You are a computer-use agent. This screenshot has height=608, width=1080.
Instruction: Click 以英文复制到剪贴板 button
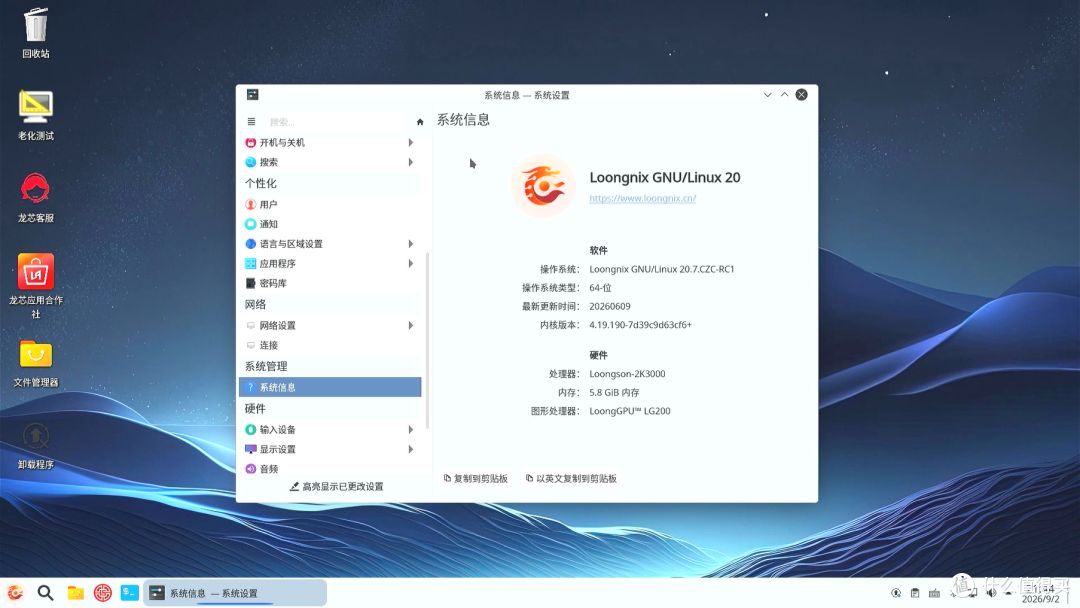571,479
